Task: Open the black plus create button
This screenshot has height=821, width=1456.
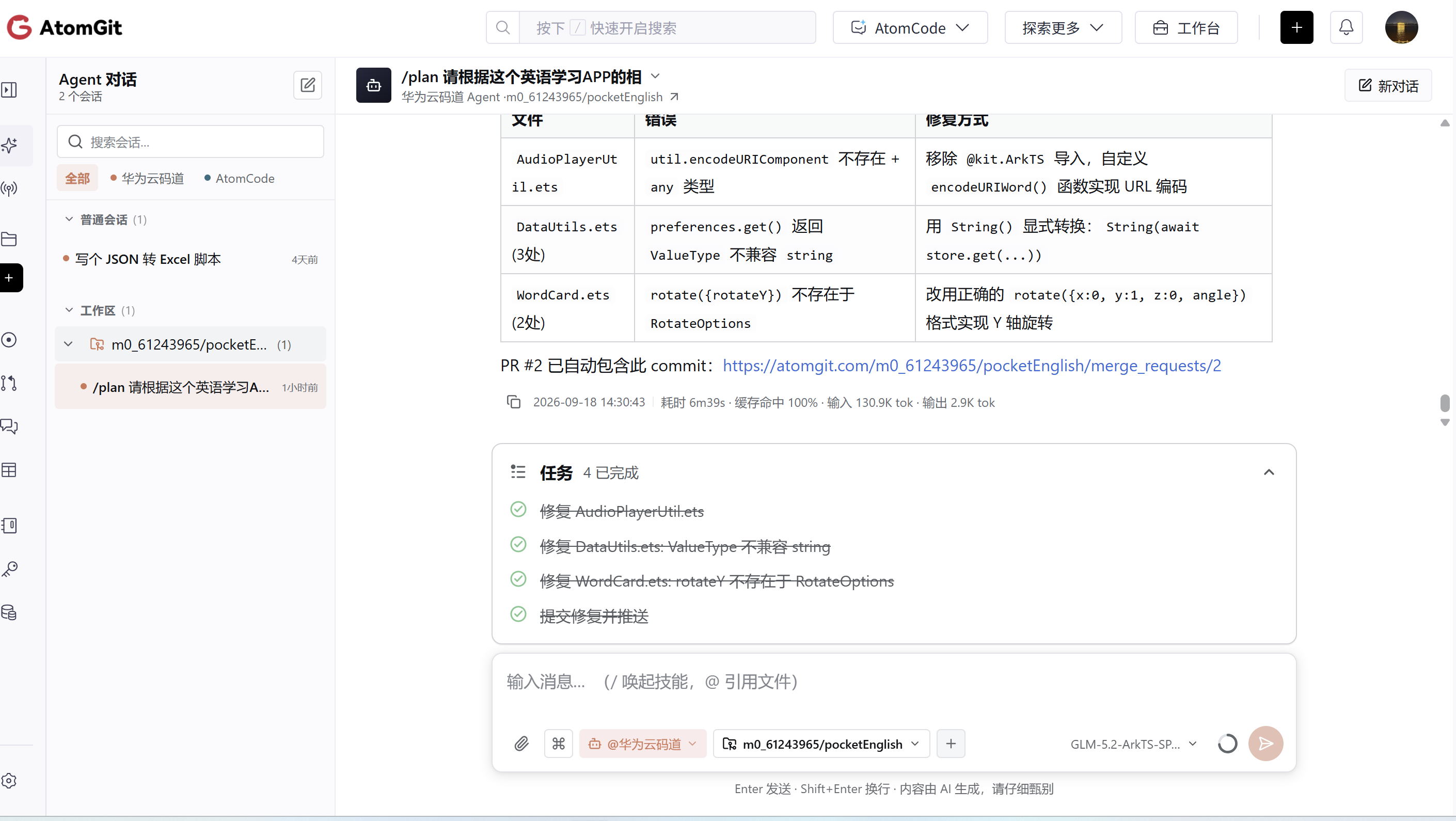Action: (1296, 27)
